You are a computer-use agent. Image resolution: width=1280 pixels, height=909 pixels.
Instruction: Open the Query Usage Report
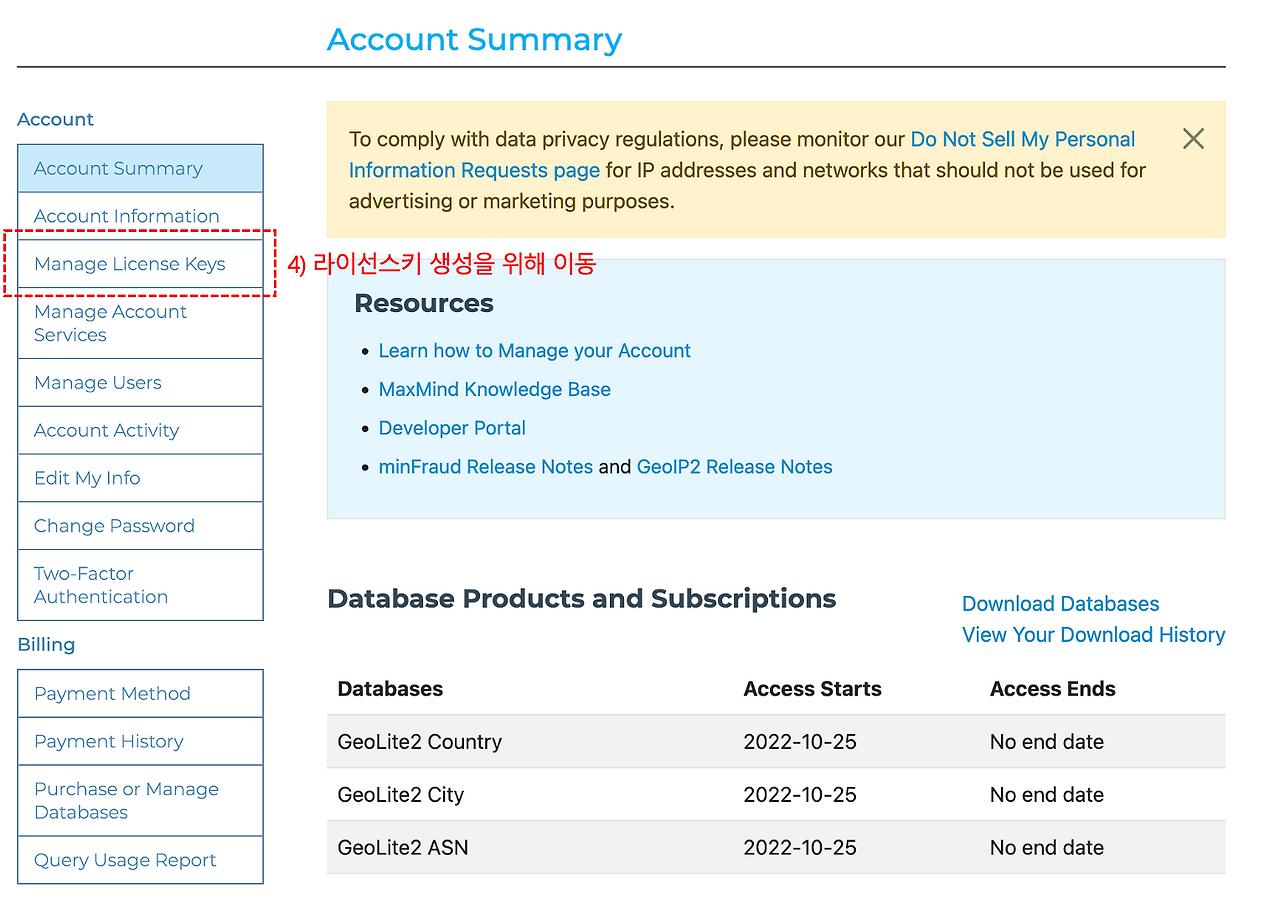125,861
